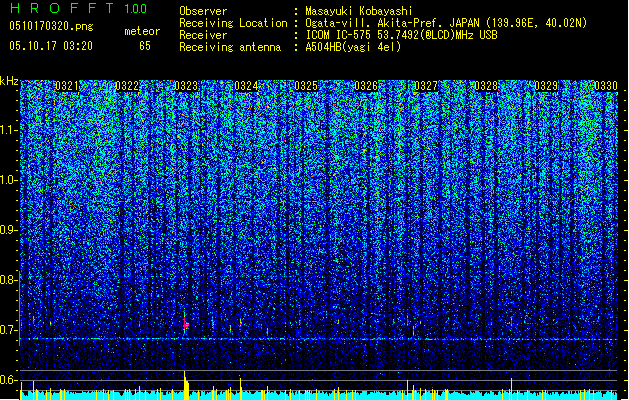Select the 0323 time marker
Viewport: 629px width, 400px height.
pyautogui.click(x=186, y=86)
